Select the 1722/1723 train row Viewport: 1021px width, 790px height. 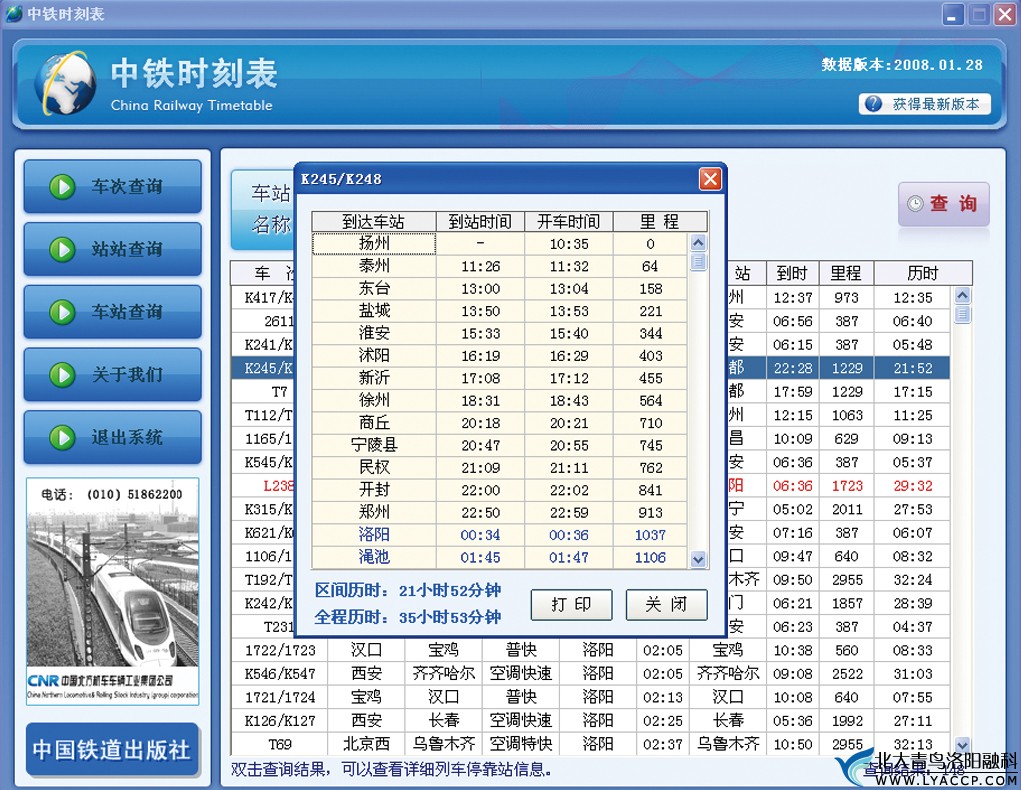[x=591, y=650]
